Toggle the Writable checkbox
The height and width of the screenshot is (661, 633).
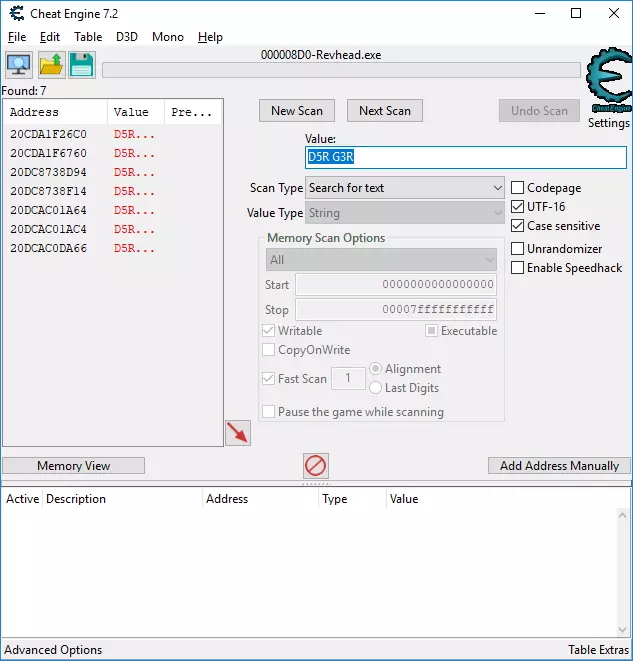coord(268,330)
